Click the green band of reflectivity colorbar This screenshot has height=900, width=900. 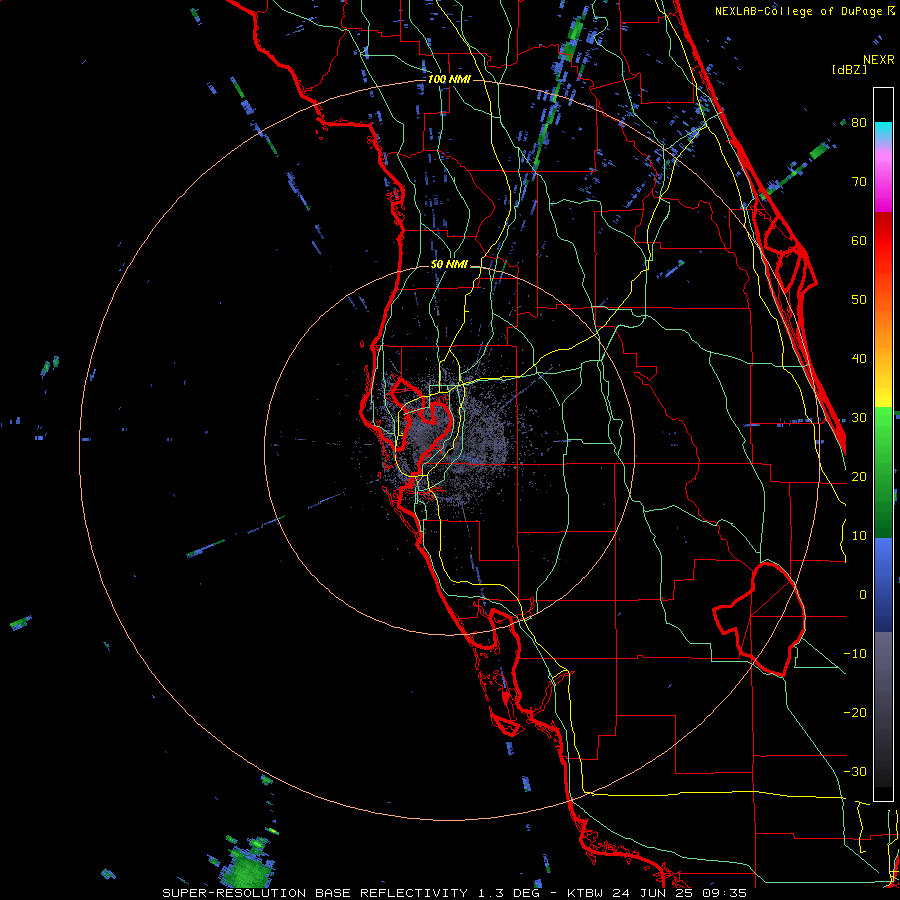tap(883, 472)
